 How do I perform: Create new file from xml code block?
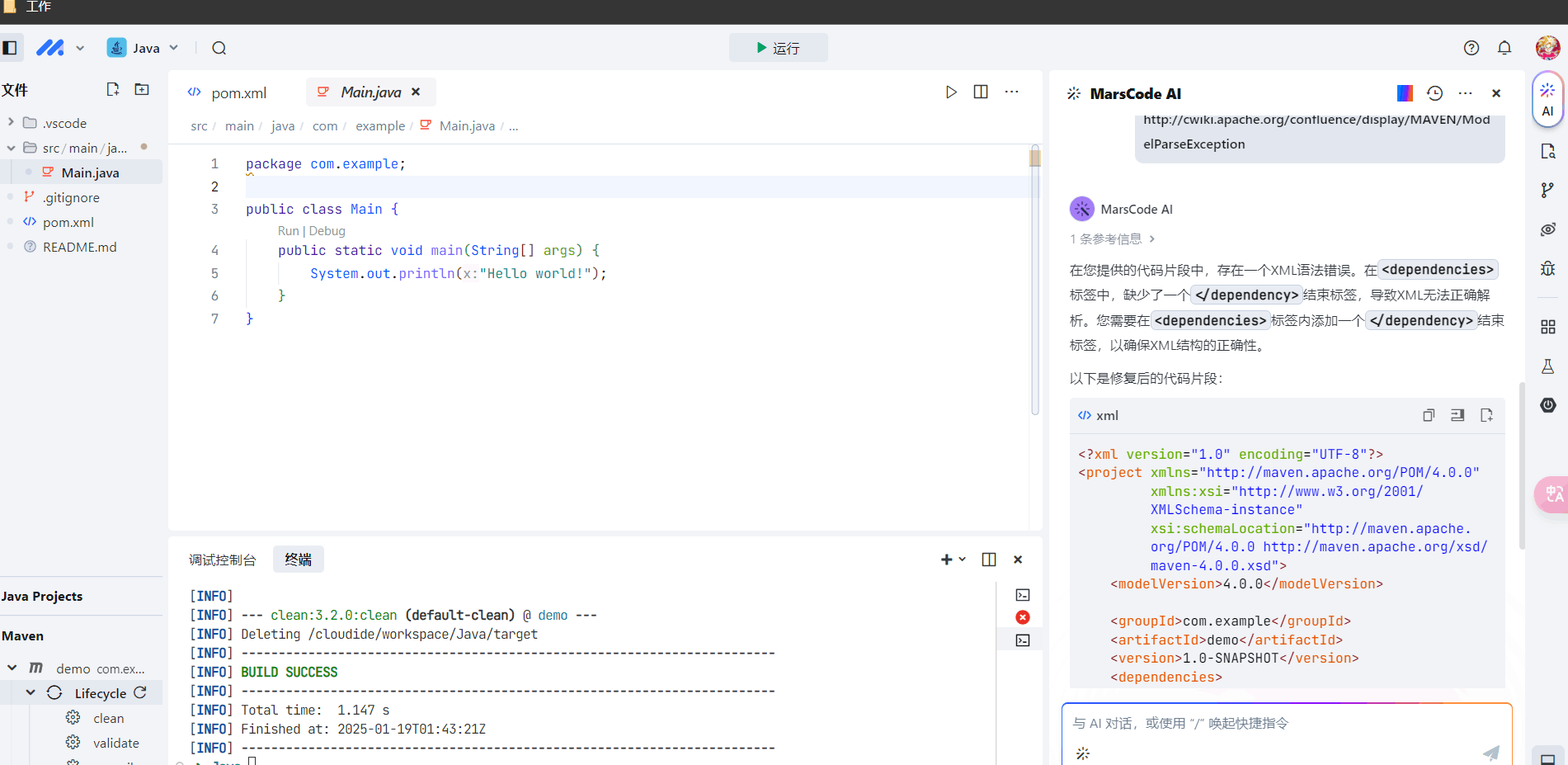tap(1486, 415)
